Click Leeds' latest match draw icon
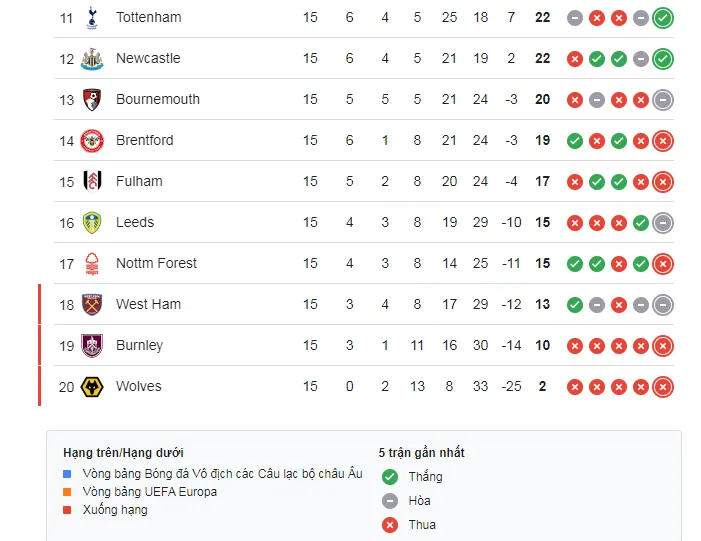 tap(662, 222)
